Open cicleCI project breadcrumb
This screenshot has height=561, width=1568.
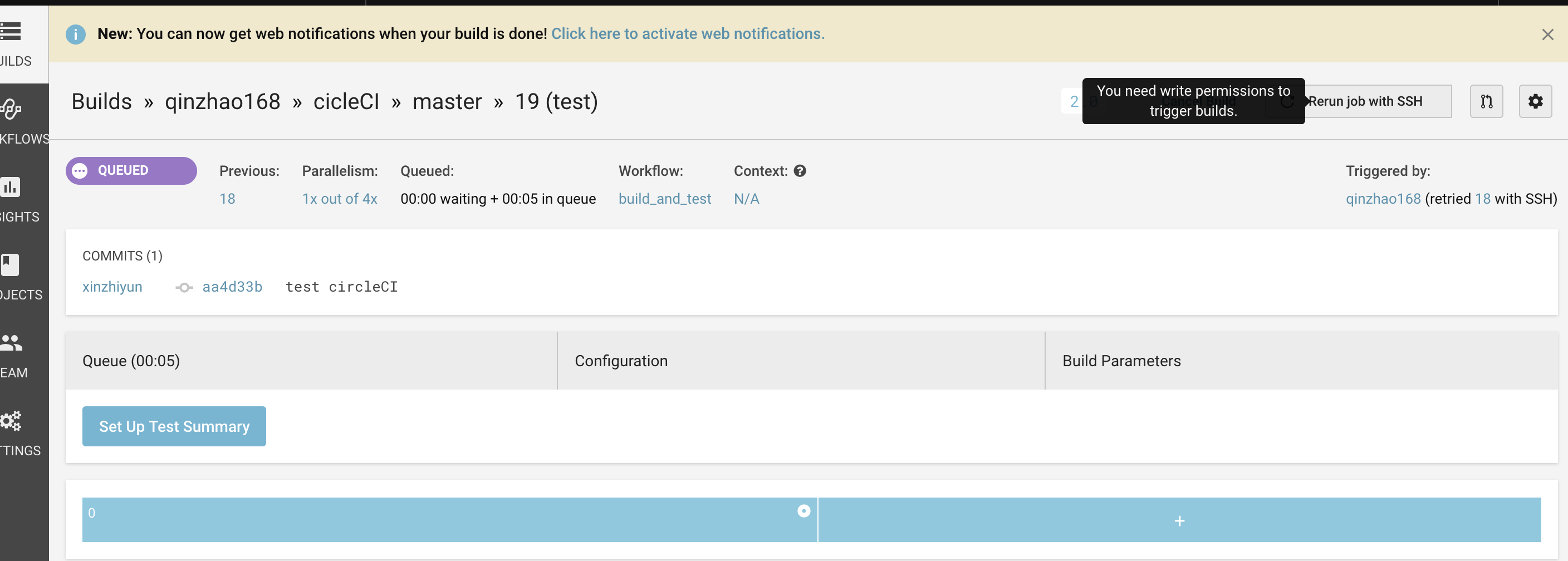click(346, 101)
